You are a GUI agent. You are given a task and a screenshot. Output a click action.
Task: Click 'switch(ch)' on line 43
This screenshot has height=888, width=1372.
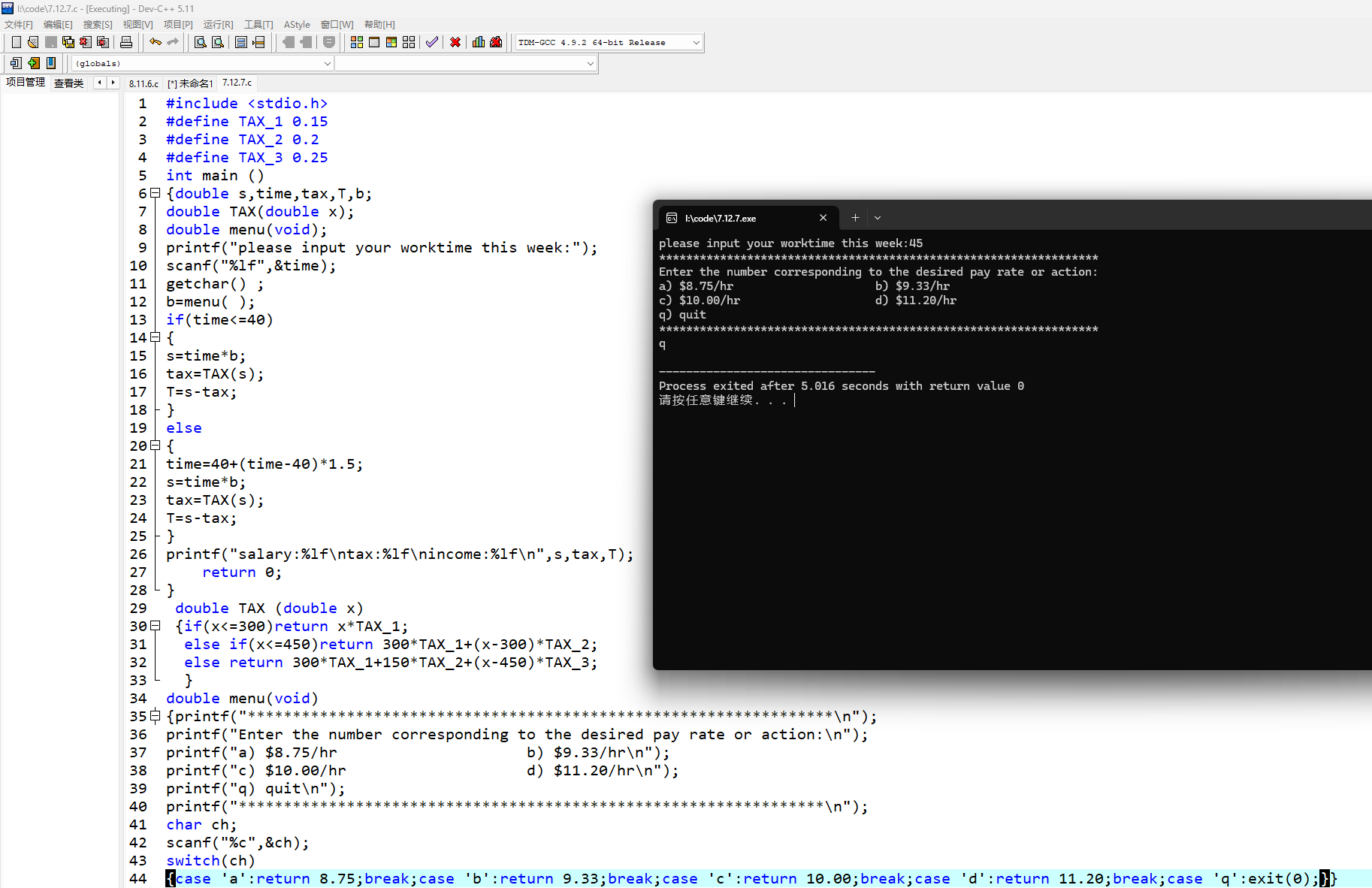211,861
